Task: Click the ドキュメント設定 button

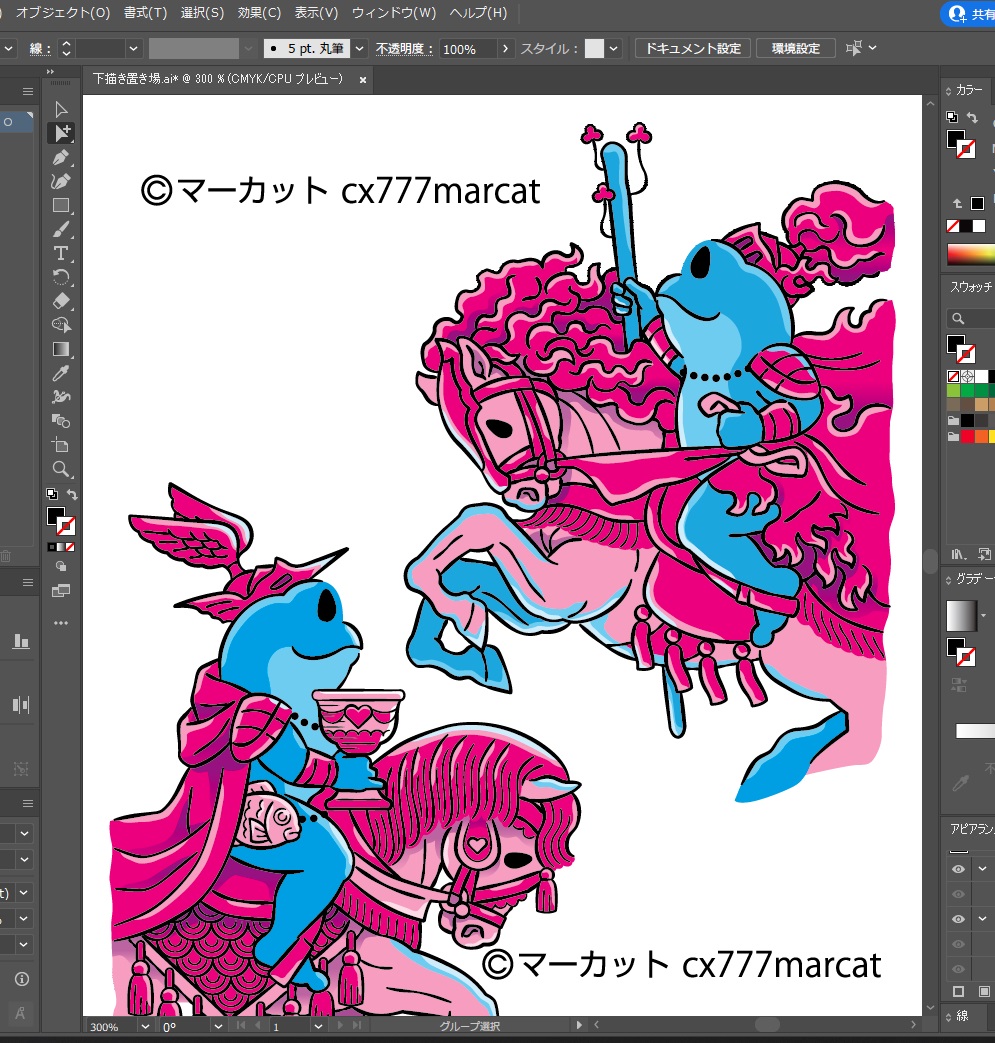Action: [x=693, y=48]
